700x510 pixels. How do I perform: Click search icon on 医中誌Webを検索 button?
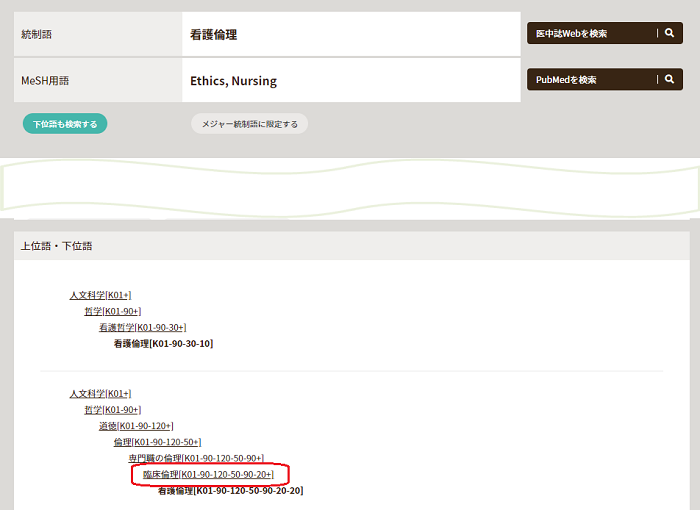pyautogui.click(x=669, y=33)
